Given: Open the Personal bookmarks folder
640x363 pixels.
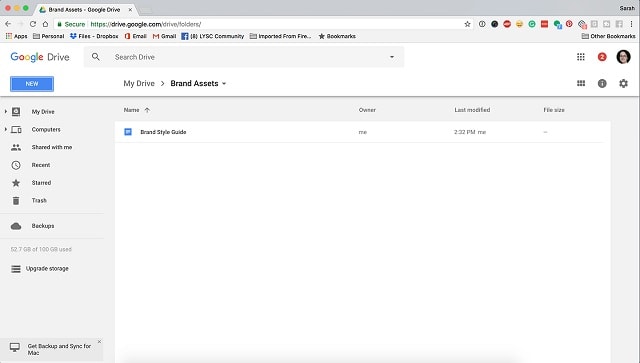Looking at the screenshot, I should [x=48, y=36].
